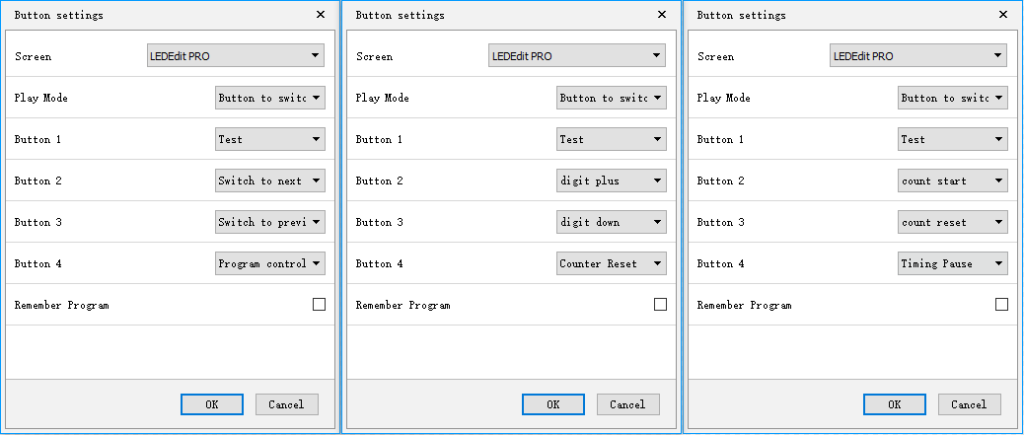Image resolution: width=1024 pixels, height=435 pixels.
Task: Check Remember Program in the 'Timing Pause' dialog
Action: pos(1001,305)
